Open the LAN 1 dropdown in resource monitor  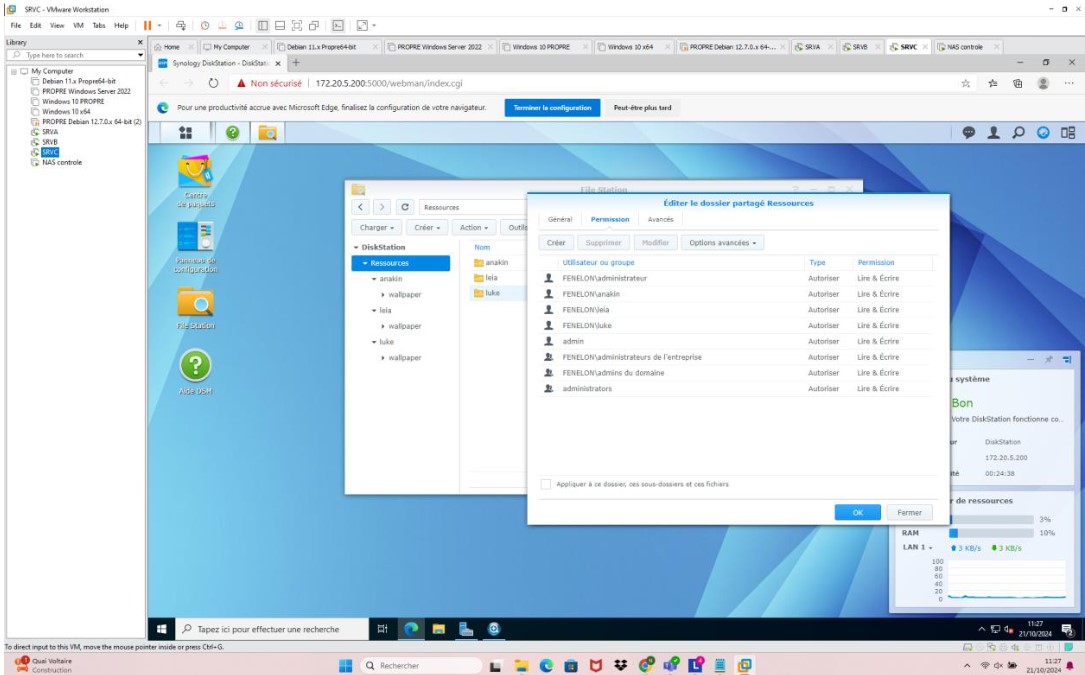coord(918,547)
